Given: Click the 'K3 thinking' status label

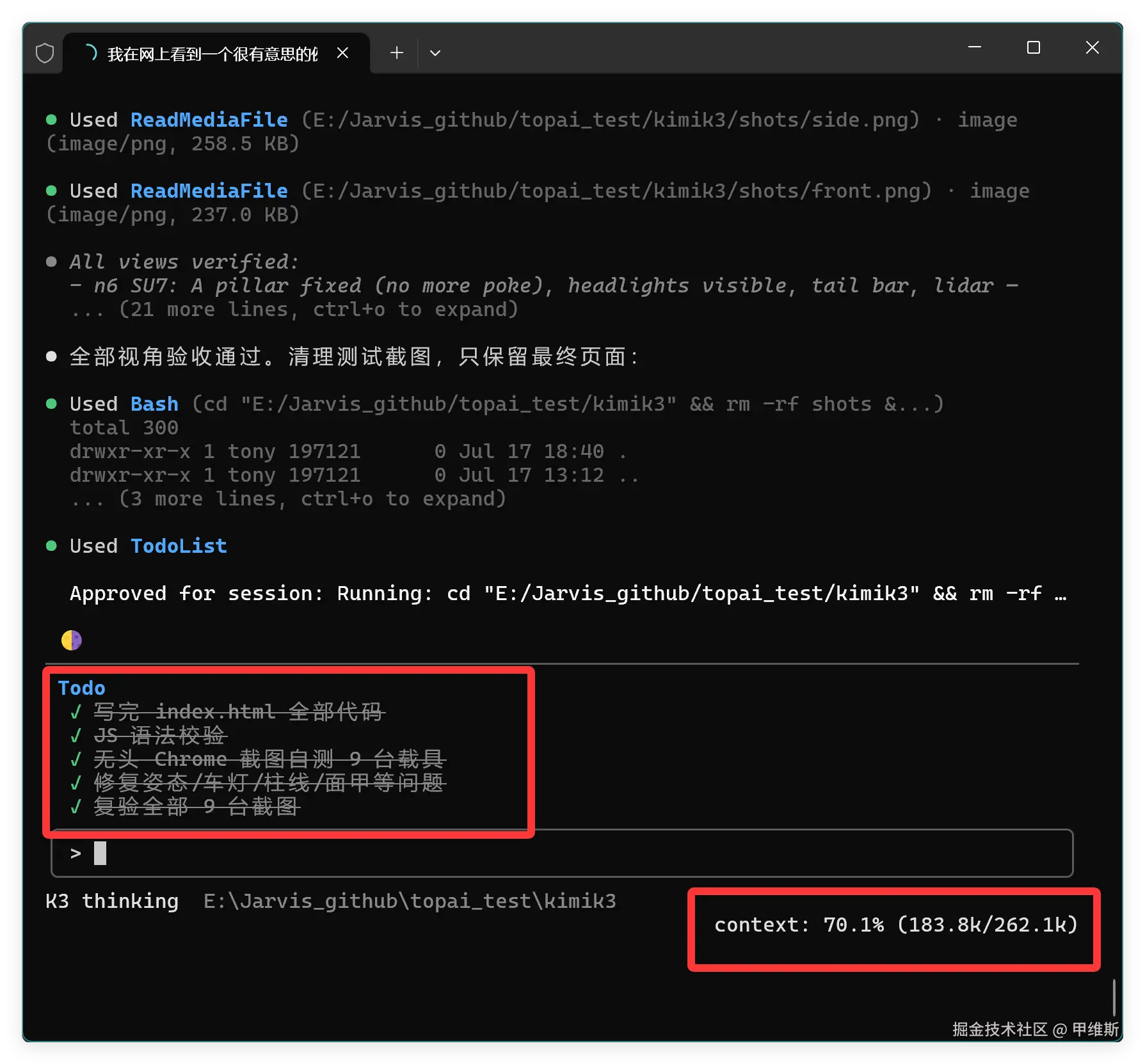Looking at the screenshot, I should (112, 901).
